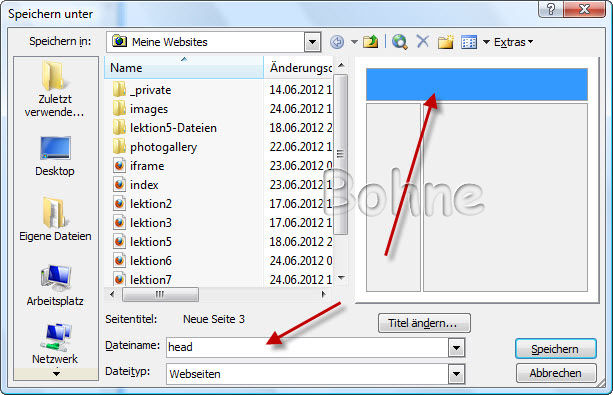Open Zuletzt verwendete documents location
The image size is (613, 395).
pyautogui.click(x=54, y=90)
